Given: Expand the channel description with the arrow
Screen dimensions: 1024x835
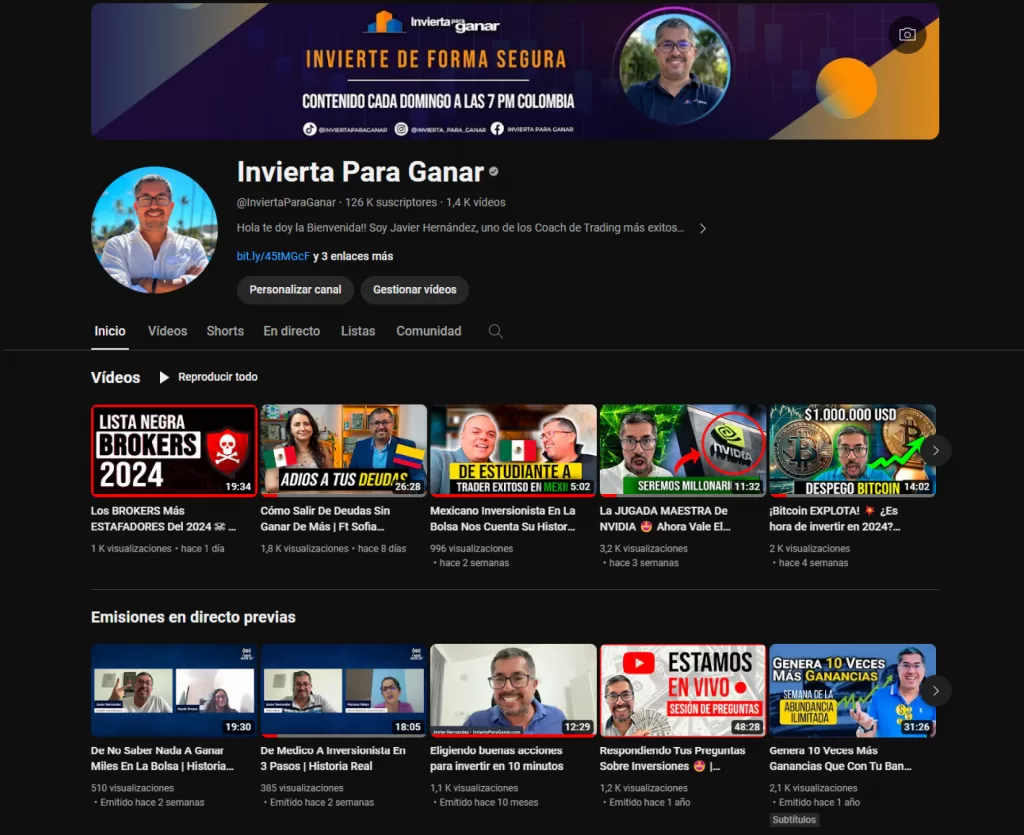Looking at the screenshot, I should (x=703, y=228).
